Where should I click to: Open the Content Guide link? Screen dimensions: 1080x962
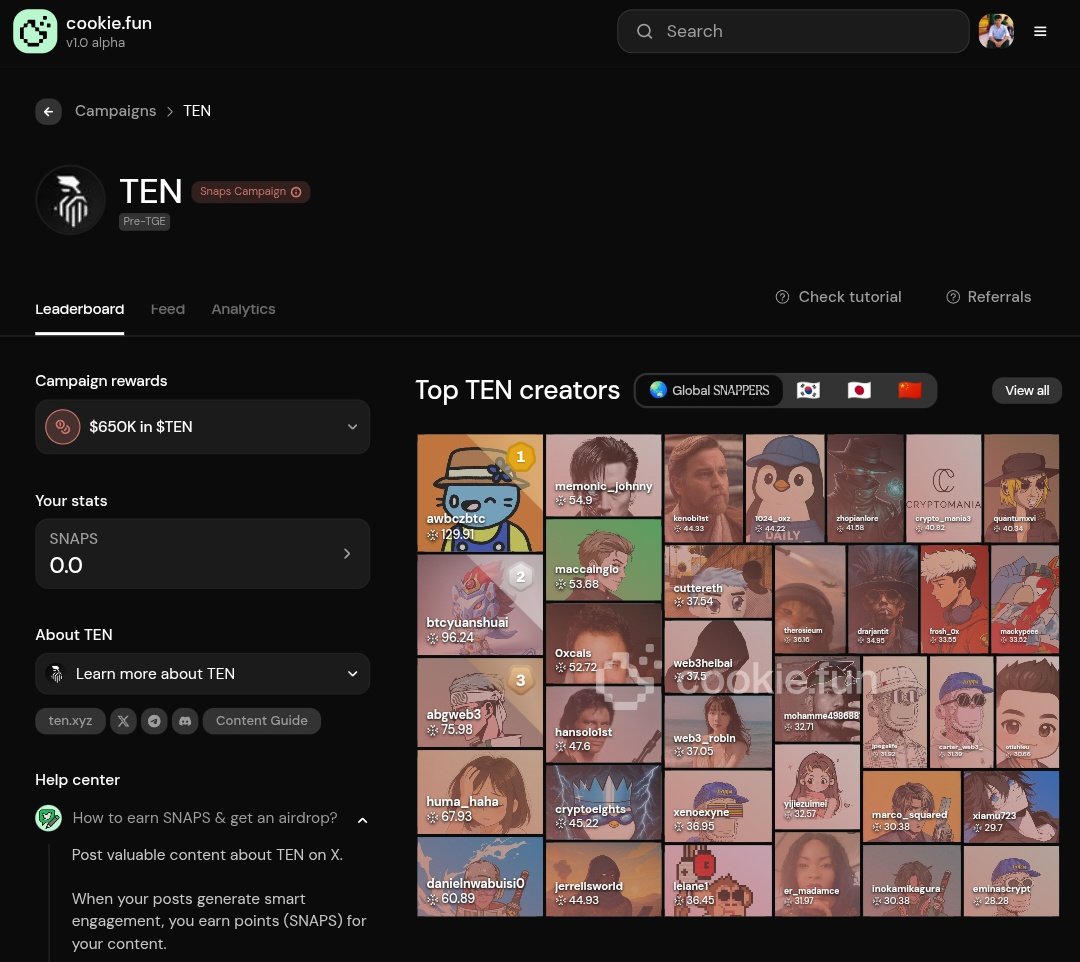pos(262,721)
